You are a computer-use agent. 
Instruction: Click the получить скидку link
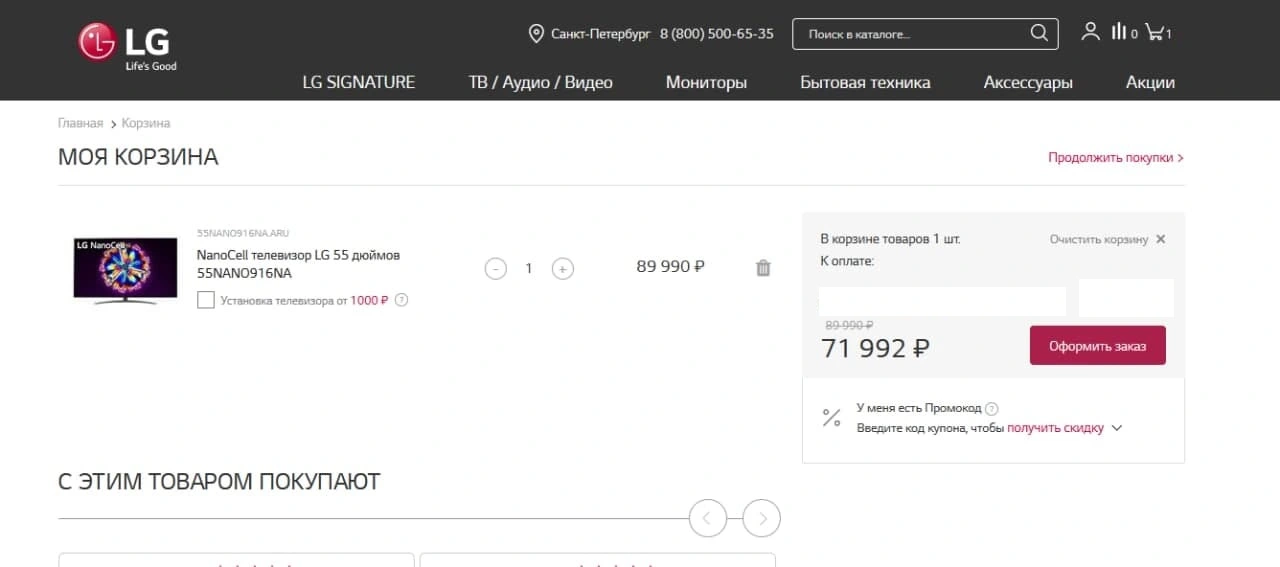[1055, 428]
